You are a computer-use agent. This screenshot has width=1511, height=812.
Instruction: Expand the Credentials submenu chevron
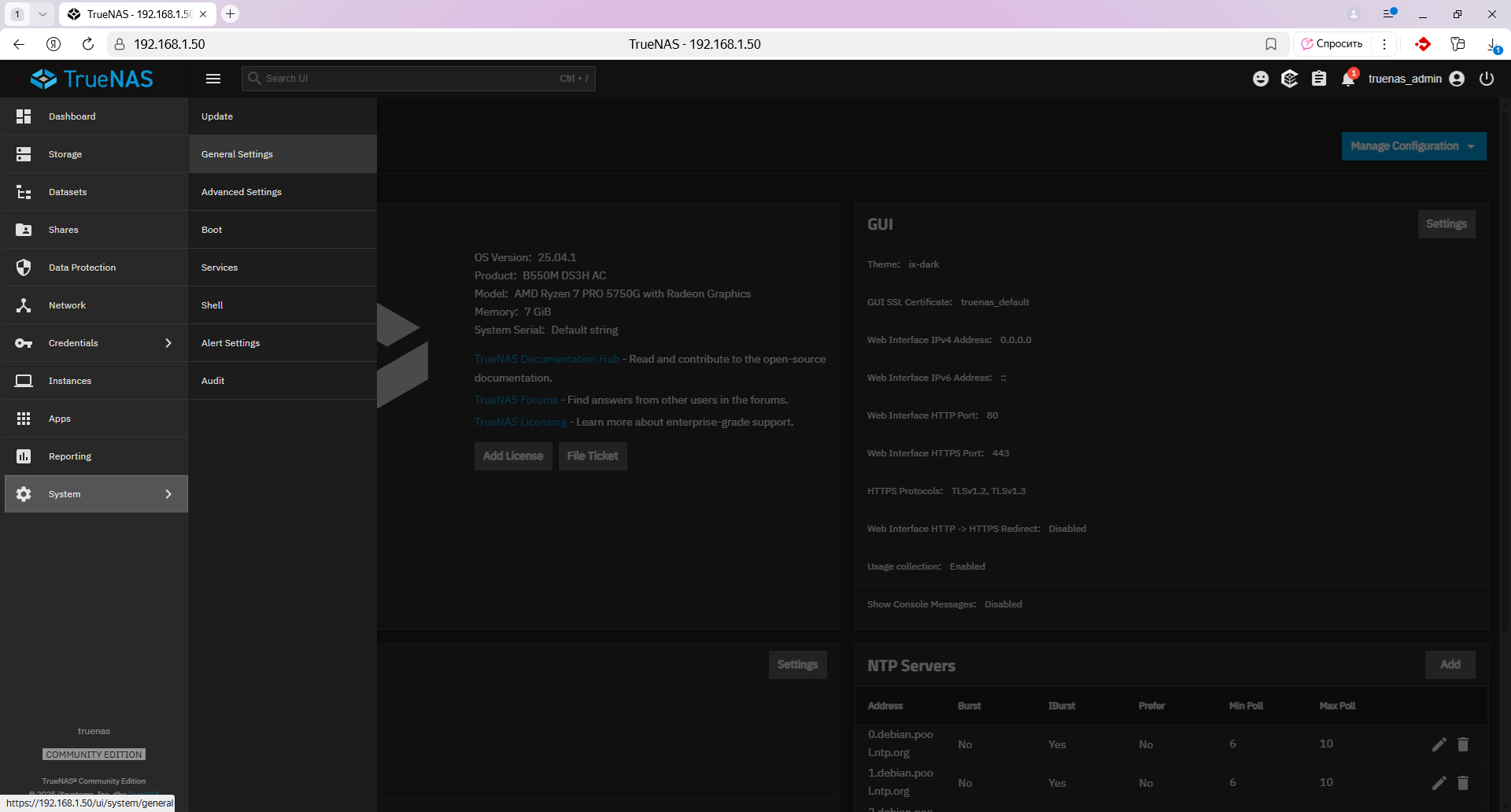coord(168,343)
